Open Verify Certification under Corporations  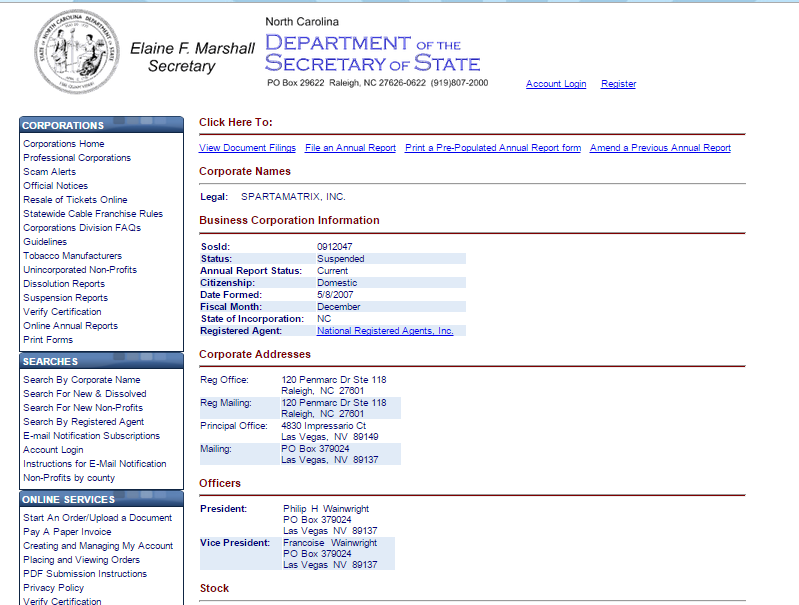pyautogui.click(x=62, y=312)
